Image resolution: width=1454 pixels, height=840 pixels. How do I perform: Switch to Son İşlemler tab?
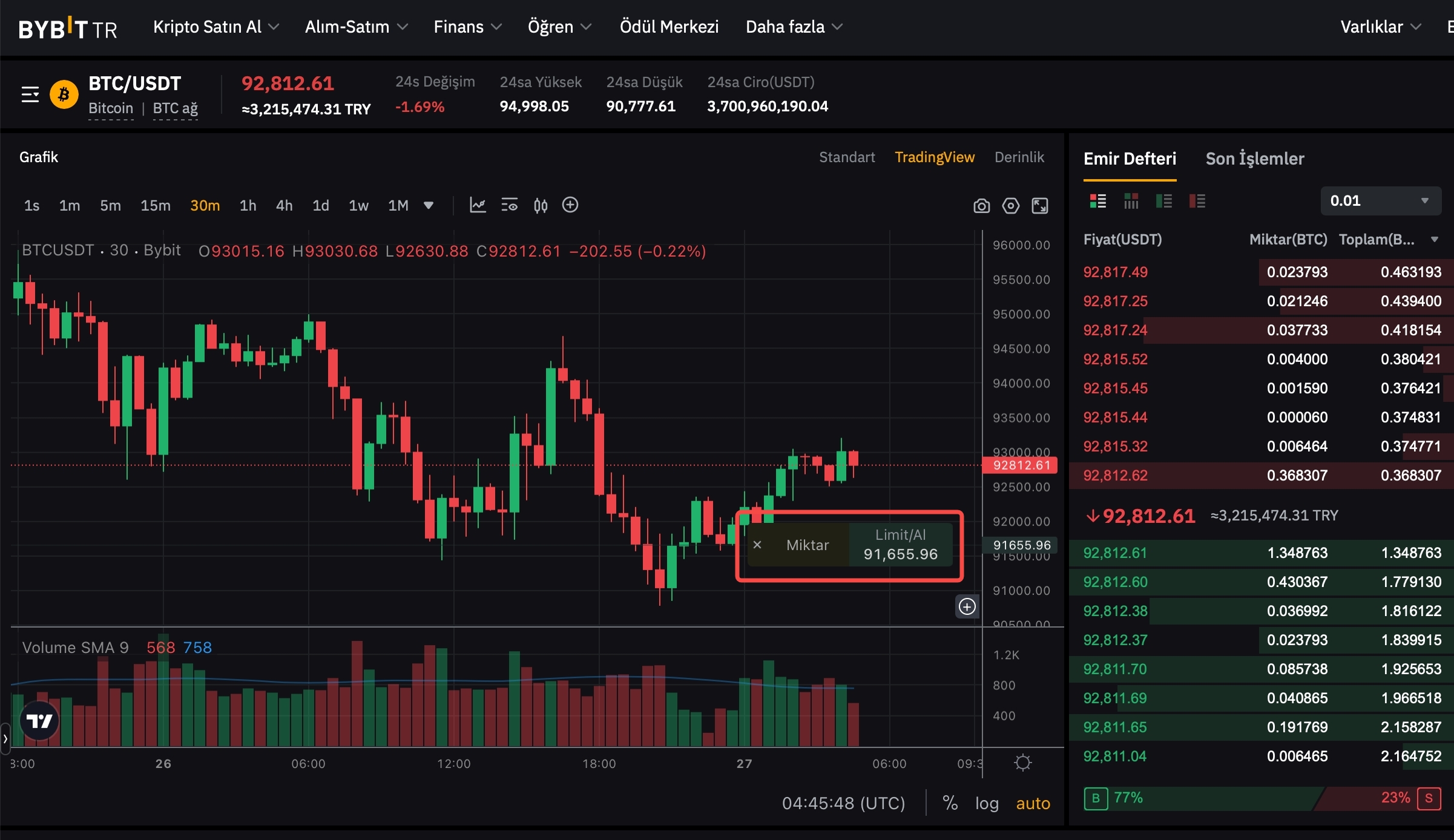1254,159
